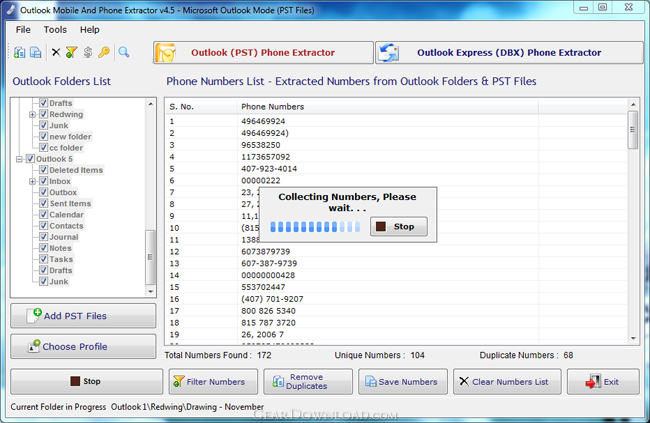Click the folder tree scroll-down arrow
The image size is (650, 423).
tap(150, 292)
